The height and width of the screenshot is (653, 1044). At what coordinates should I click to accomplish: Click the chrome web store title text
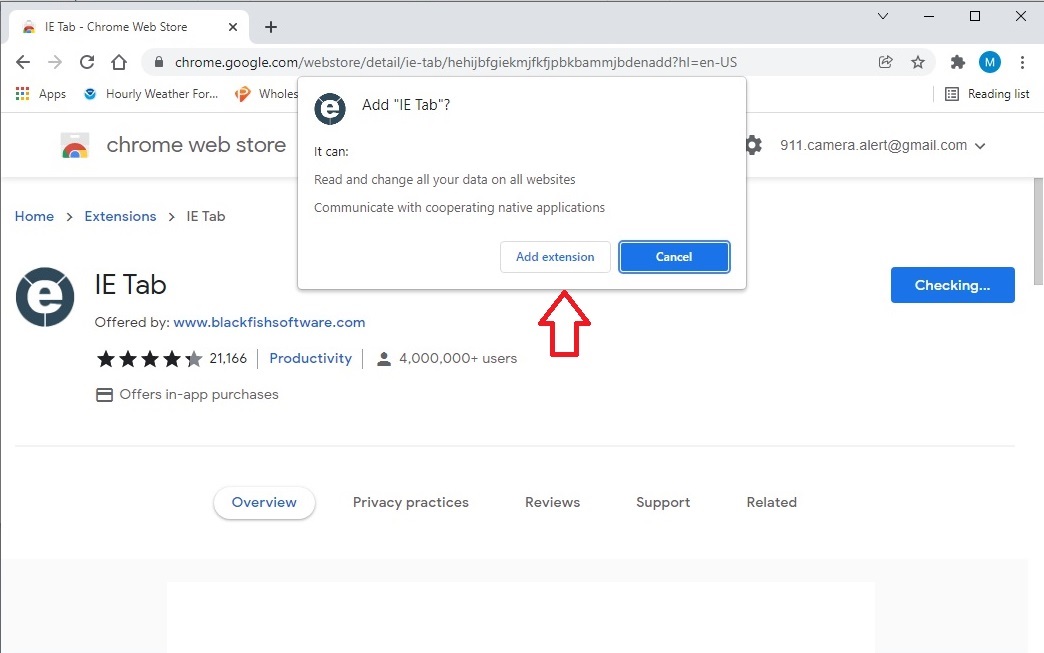(x=196, y=144)
